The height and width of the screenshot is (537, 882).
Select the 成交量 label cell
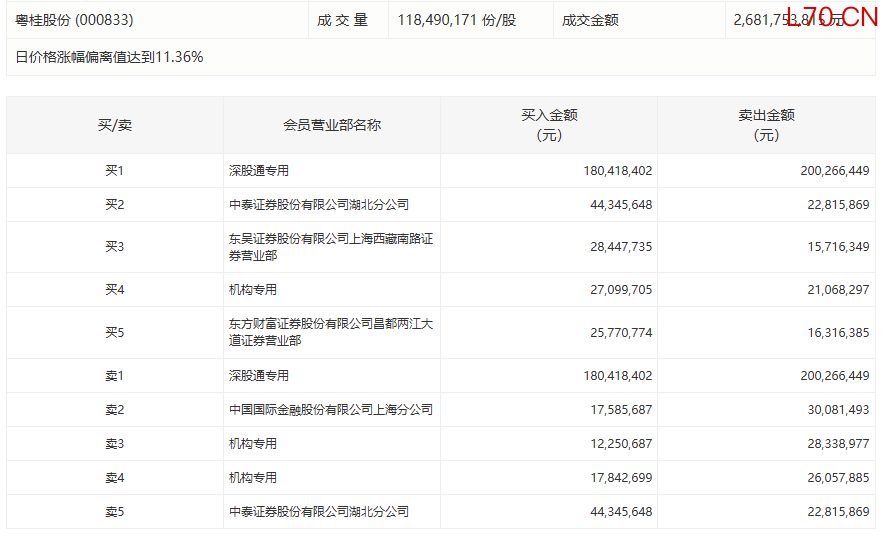click(343, 20)
